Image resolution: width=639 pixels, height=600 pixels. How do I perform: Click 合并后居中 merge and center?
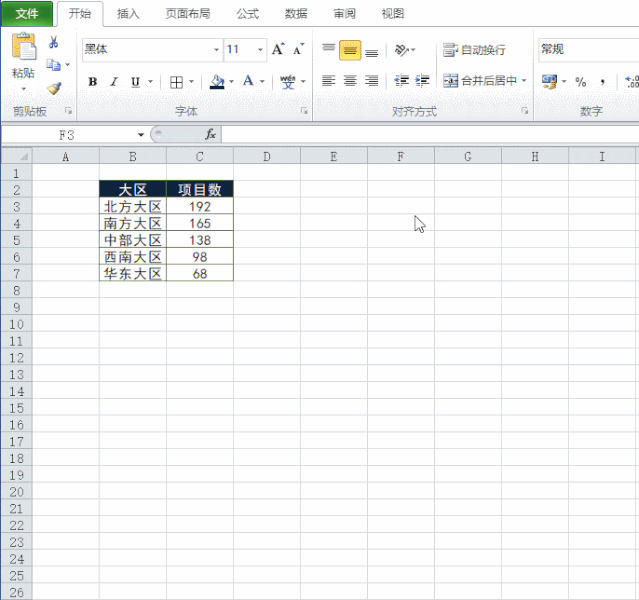480,81
